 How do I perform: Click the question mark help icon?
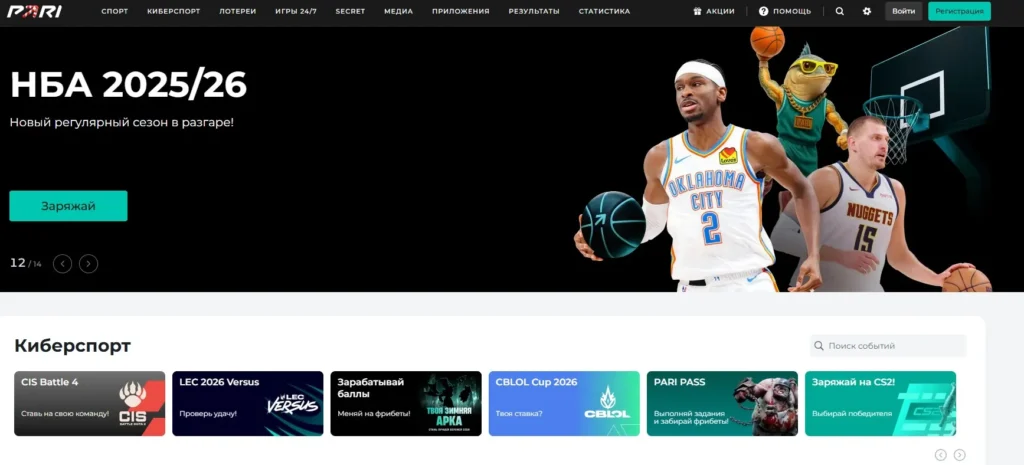tap(763, 11)
